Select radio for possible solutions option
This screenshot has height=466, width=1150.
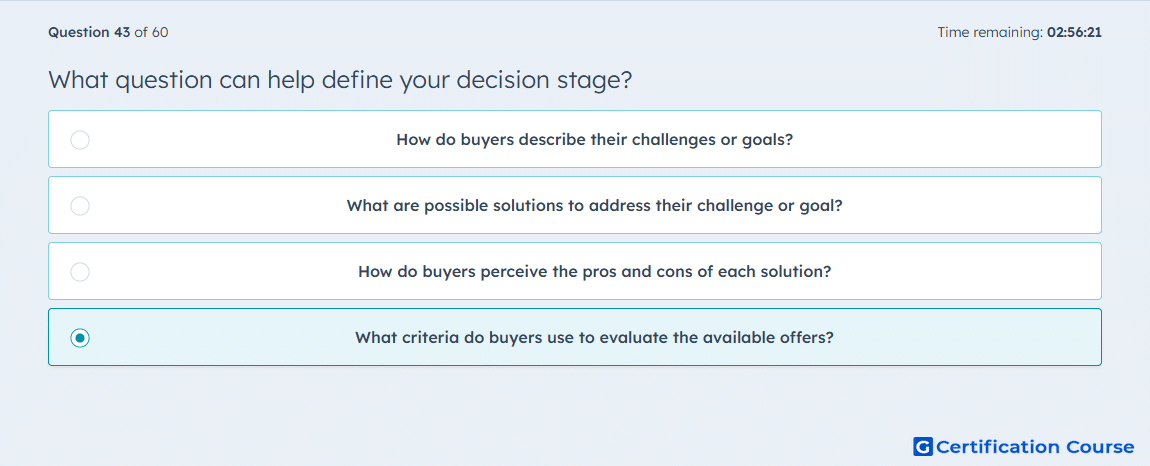[80, 205]
